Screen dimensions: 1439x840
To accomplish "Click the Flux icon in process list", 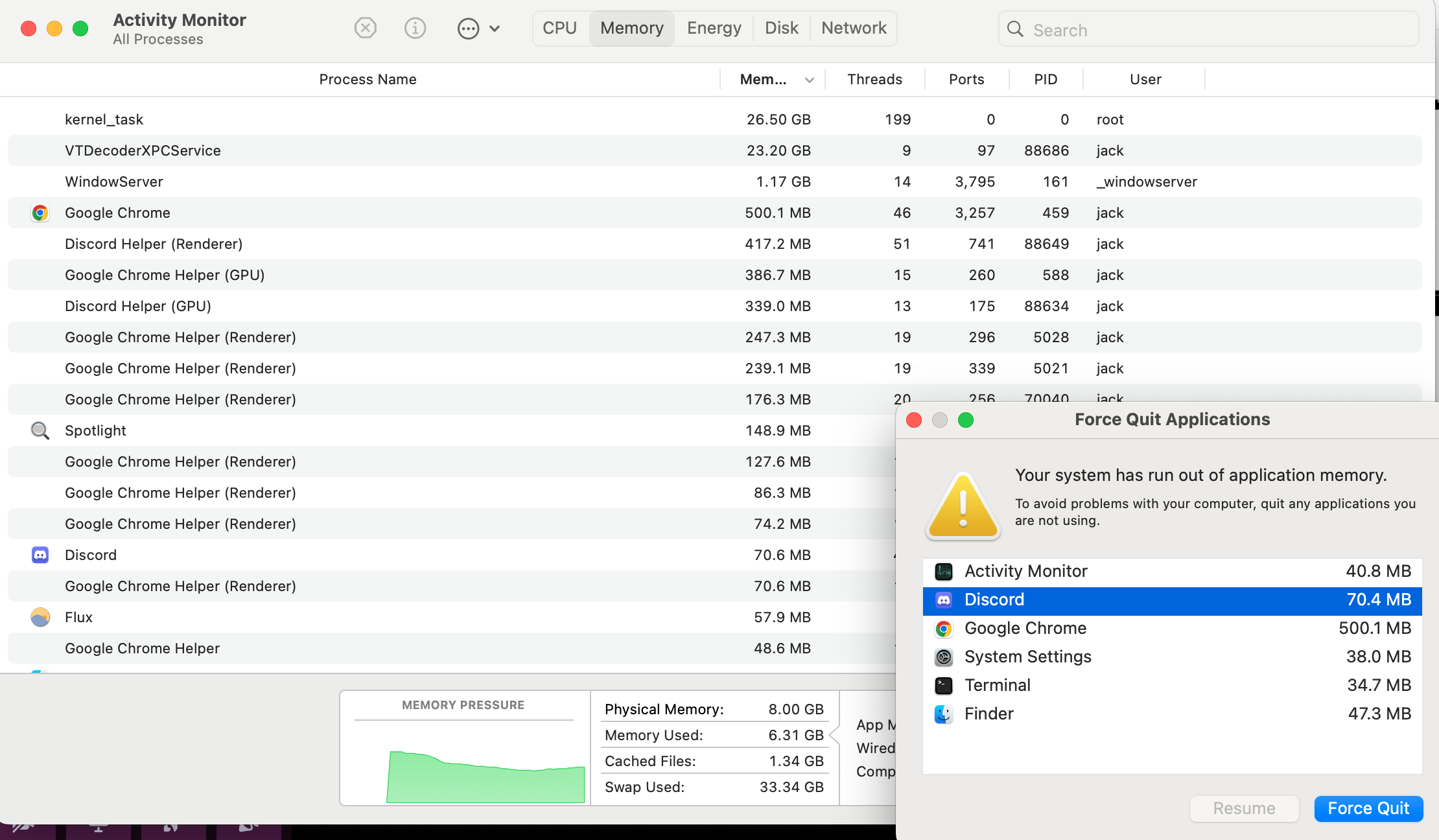I will pyautogui.click(x=40, y=617).
